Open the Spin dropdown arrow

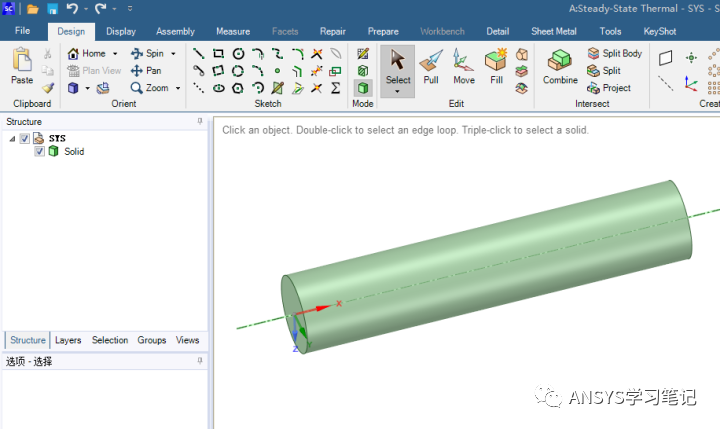click(x=173, y=54)
